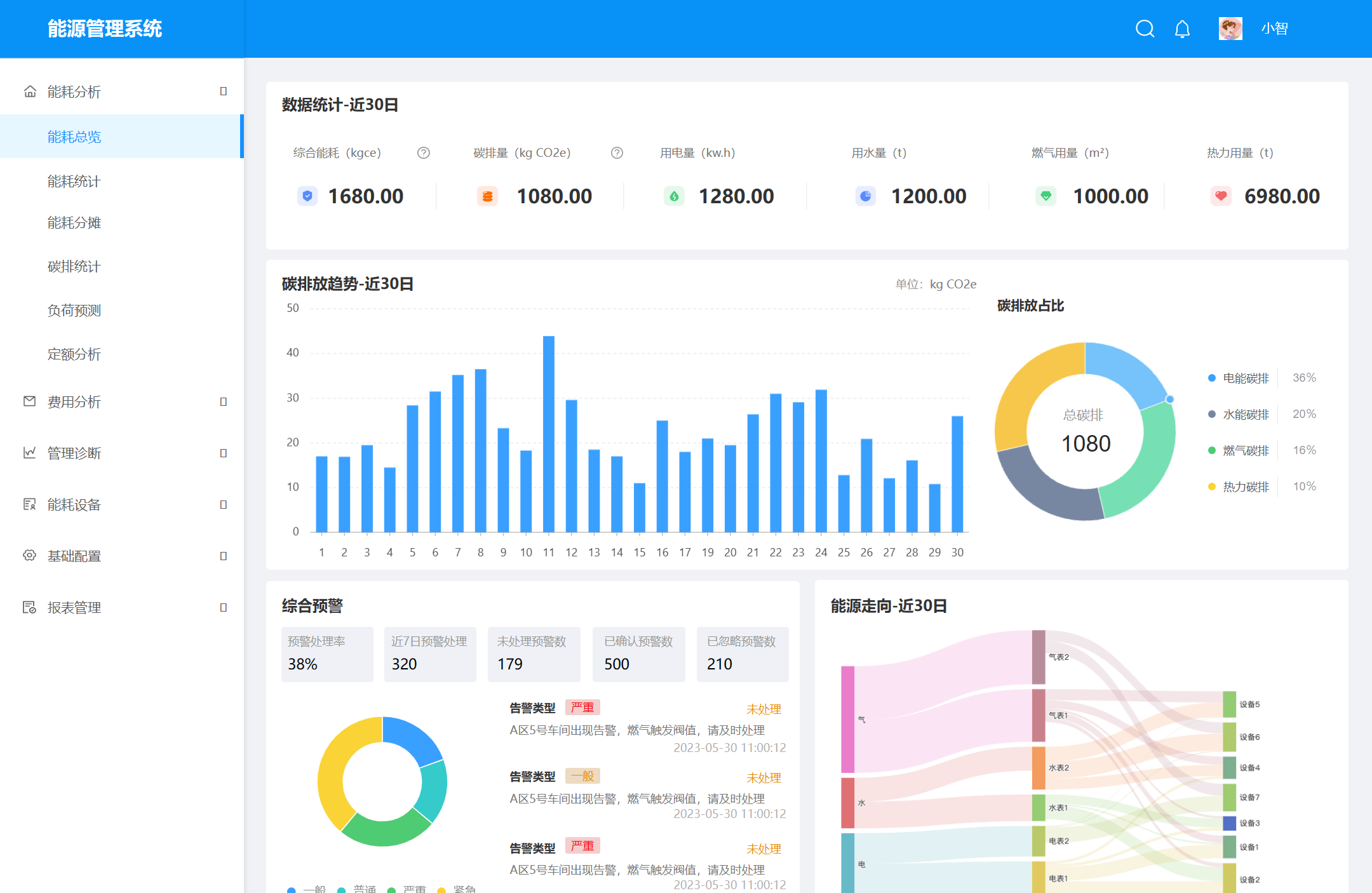Viewport: 1372px width, 893px height.
Task: Click the 近7日预警处理 320 card
Action: click(x=430, y=654)
